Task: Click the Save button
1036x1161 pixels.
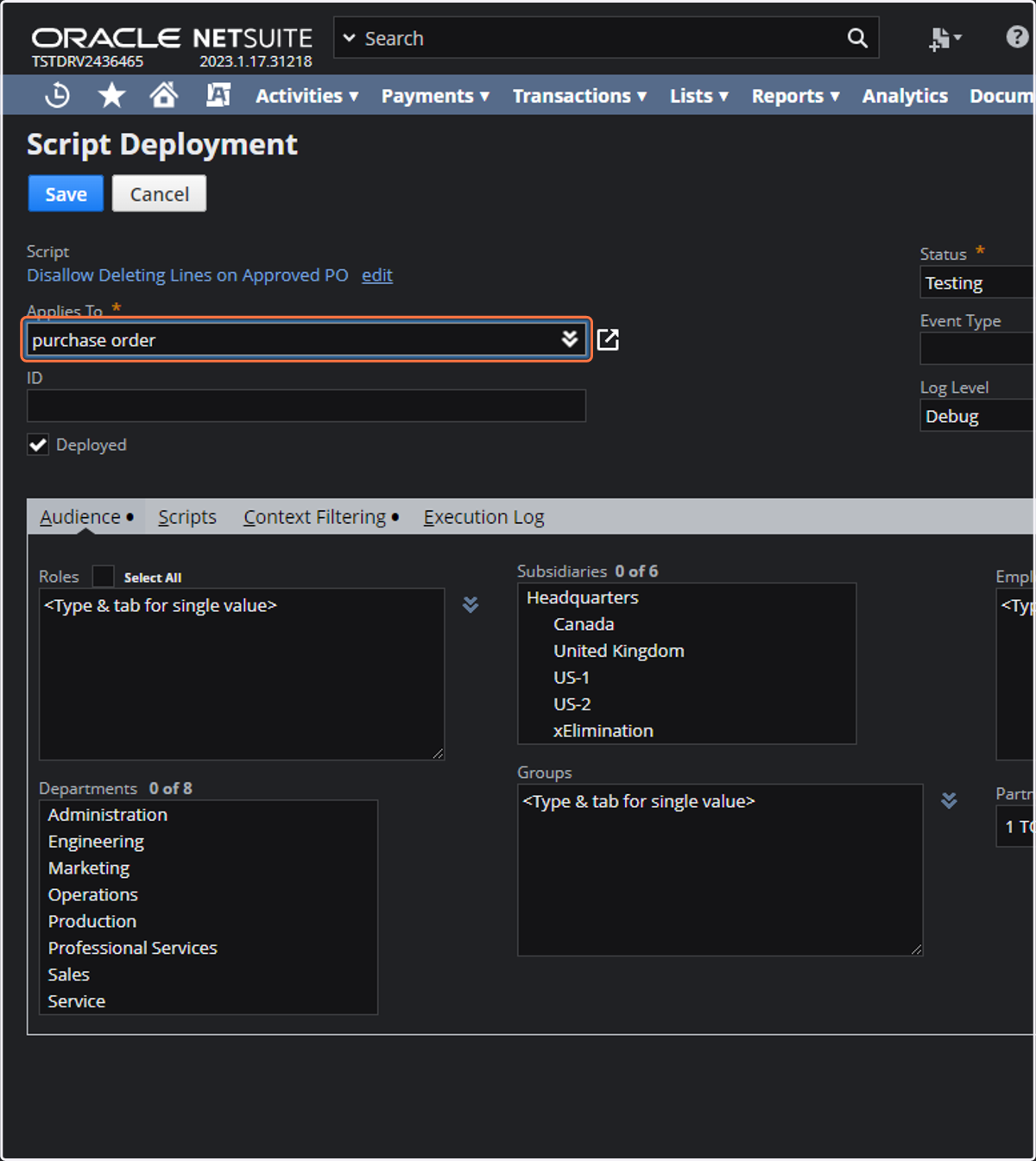Action: [66, 193]
